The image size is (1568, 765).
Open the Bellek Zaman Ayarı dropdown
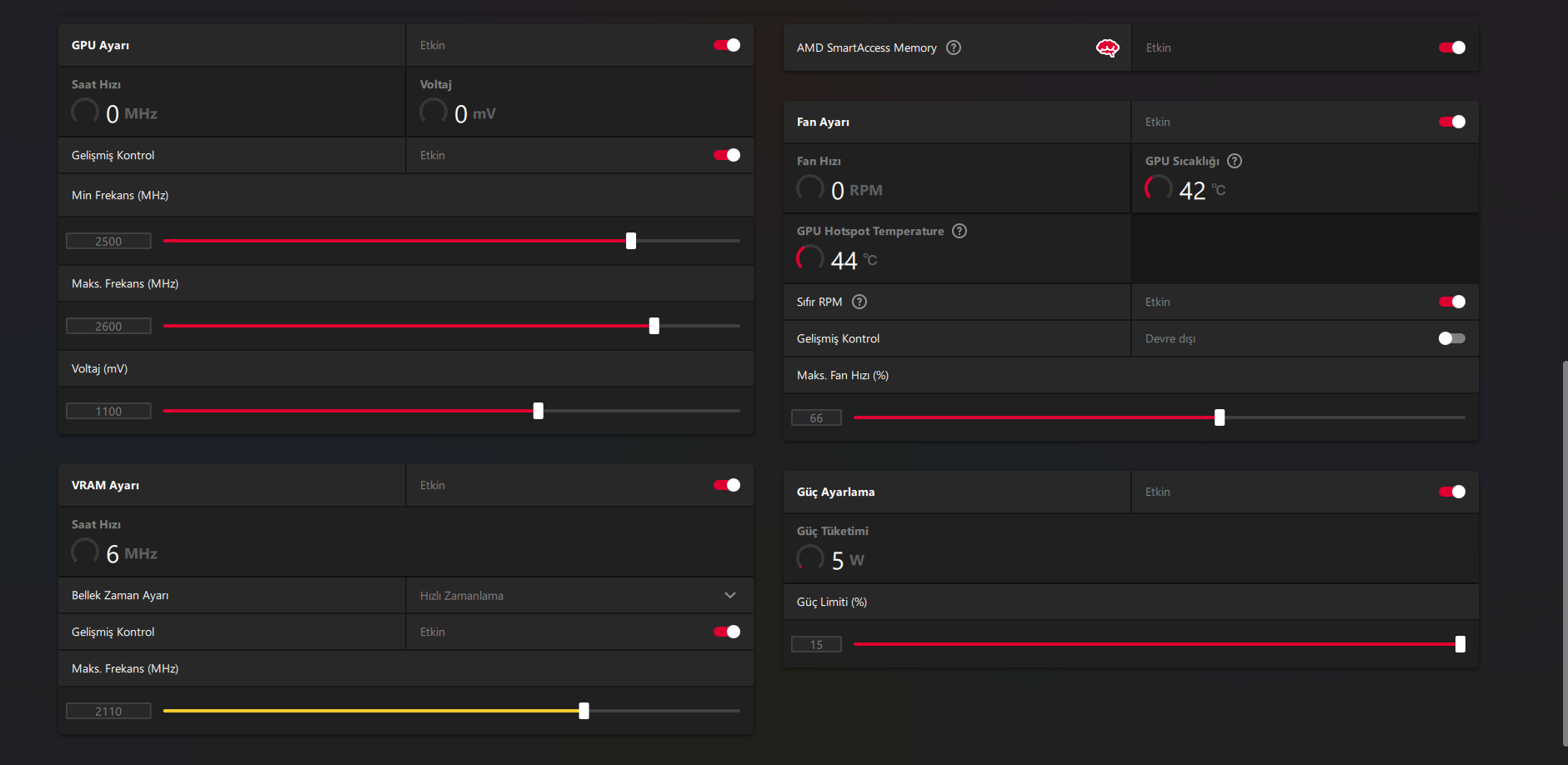pyautogui.click(x=579, y=595)
